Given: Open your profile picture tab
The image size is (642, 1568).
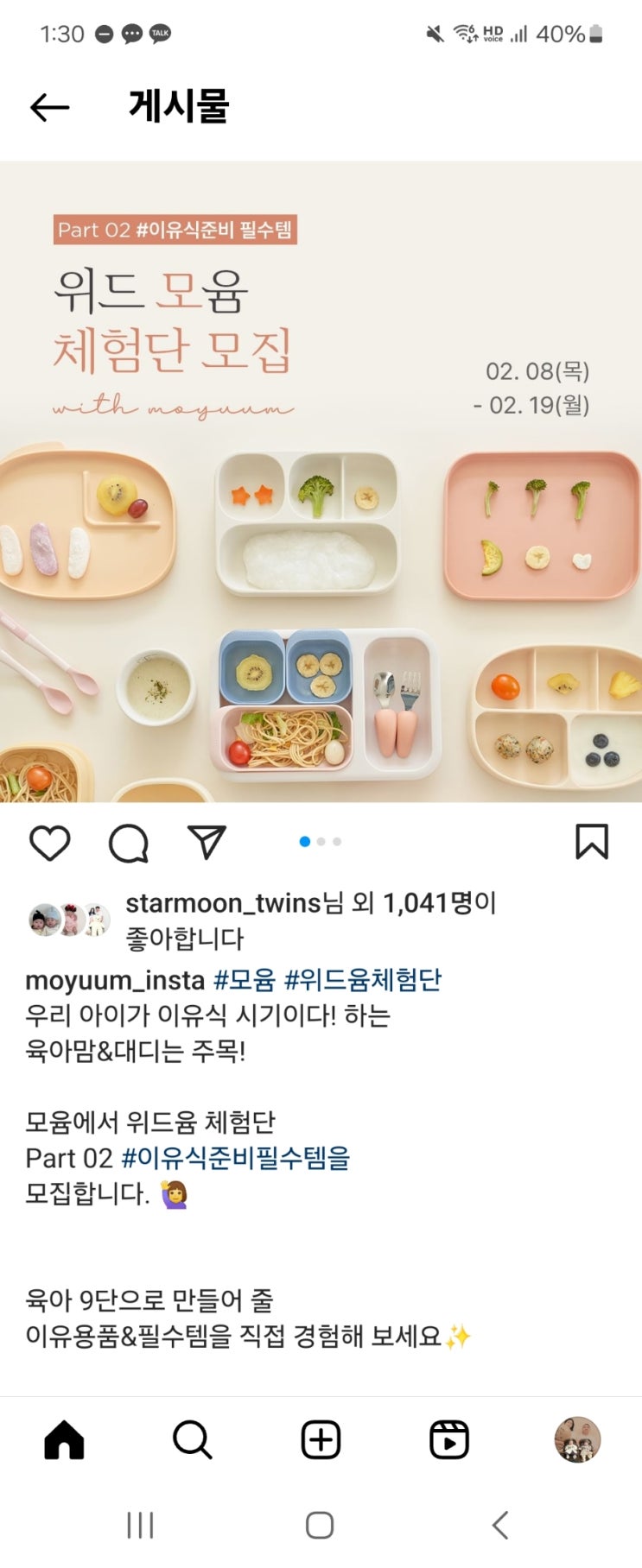Looking at the screenshot, I should click(x=577, y=1439).
